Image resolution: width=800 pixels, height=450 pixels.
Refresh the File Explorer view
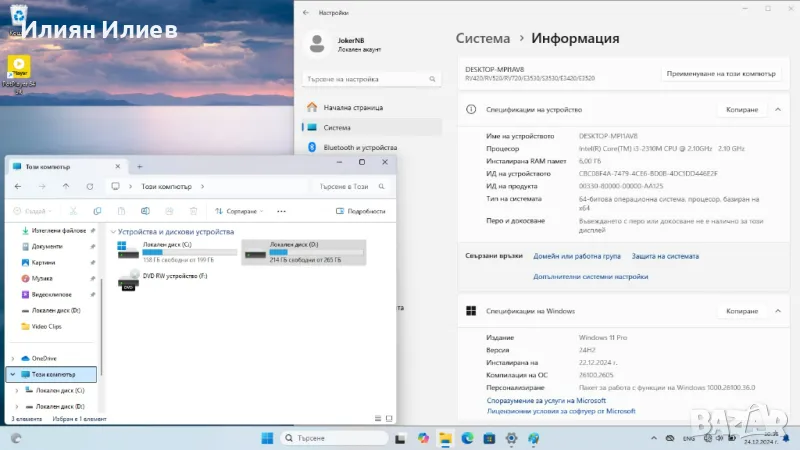(x=90, y=187)
